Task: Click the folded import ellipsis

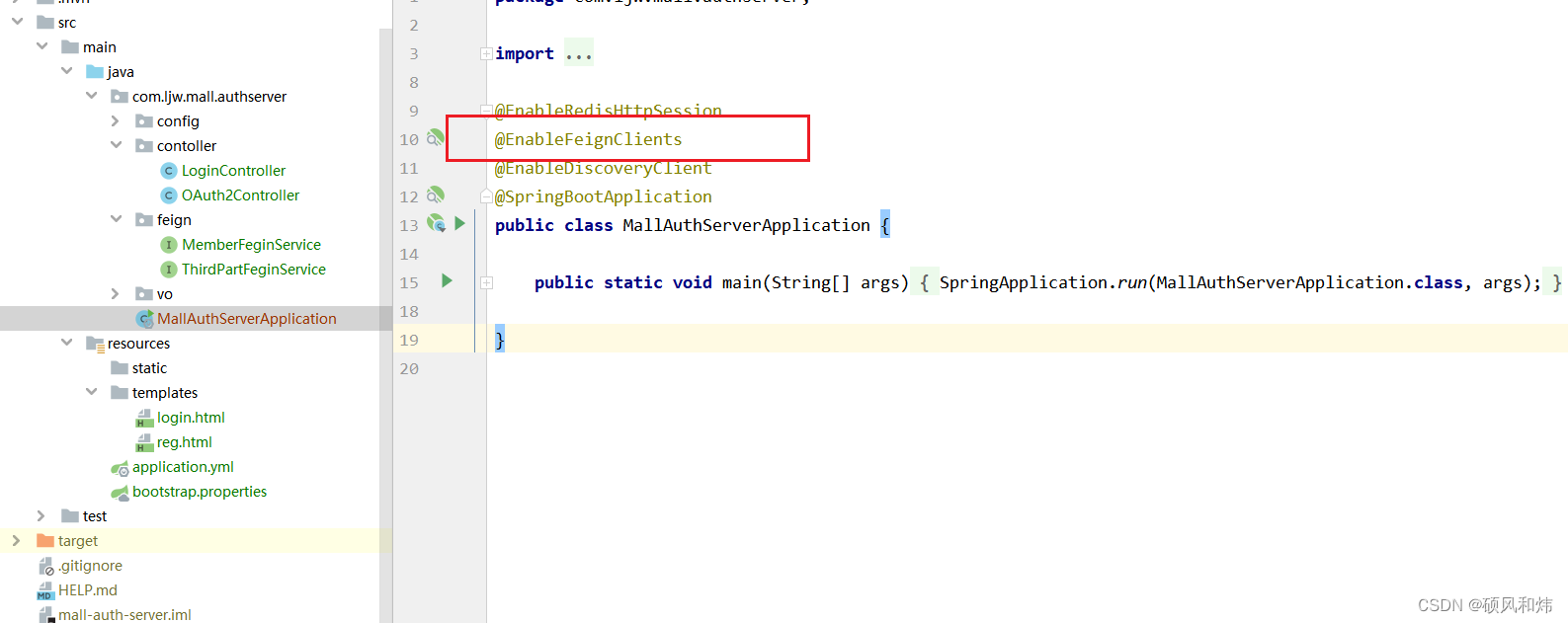Action: coord(579,53)
